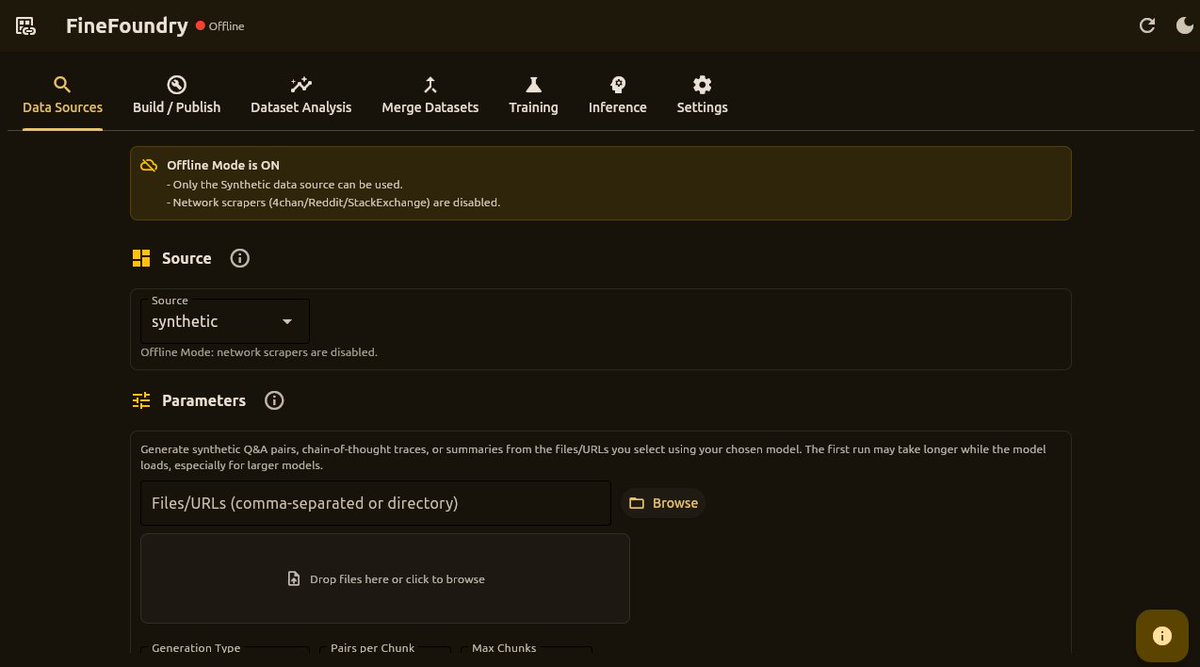Open the Data Sources tab
The height and width of the screenshot is (667, 1200).
62,95
